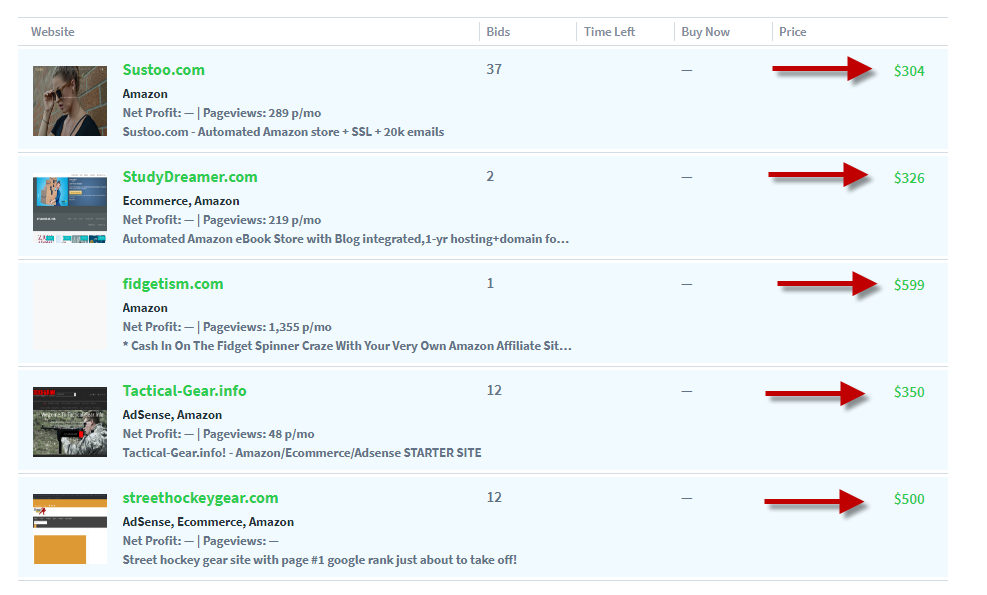Click the red arrow pointing to $326
Image resolution: width=987 pixels, height=595 pixels.
tap(819, 176)
